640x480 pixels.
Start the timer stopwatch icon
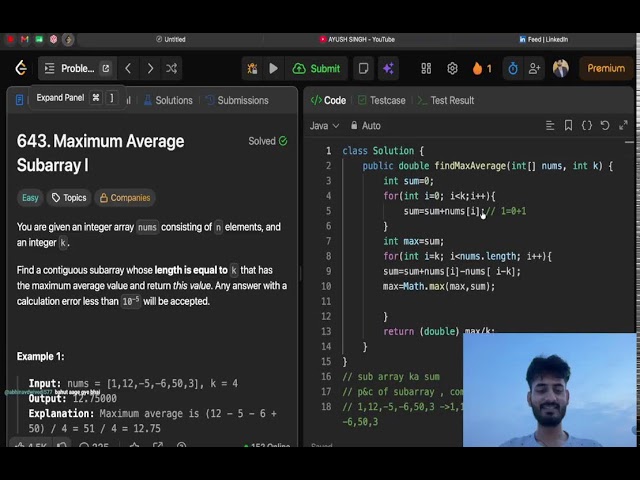click(513, 68)
